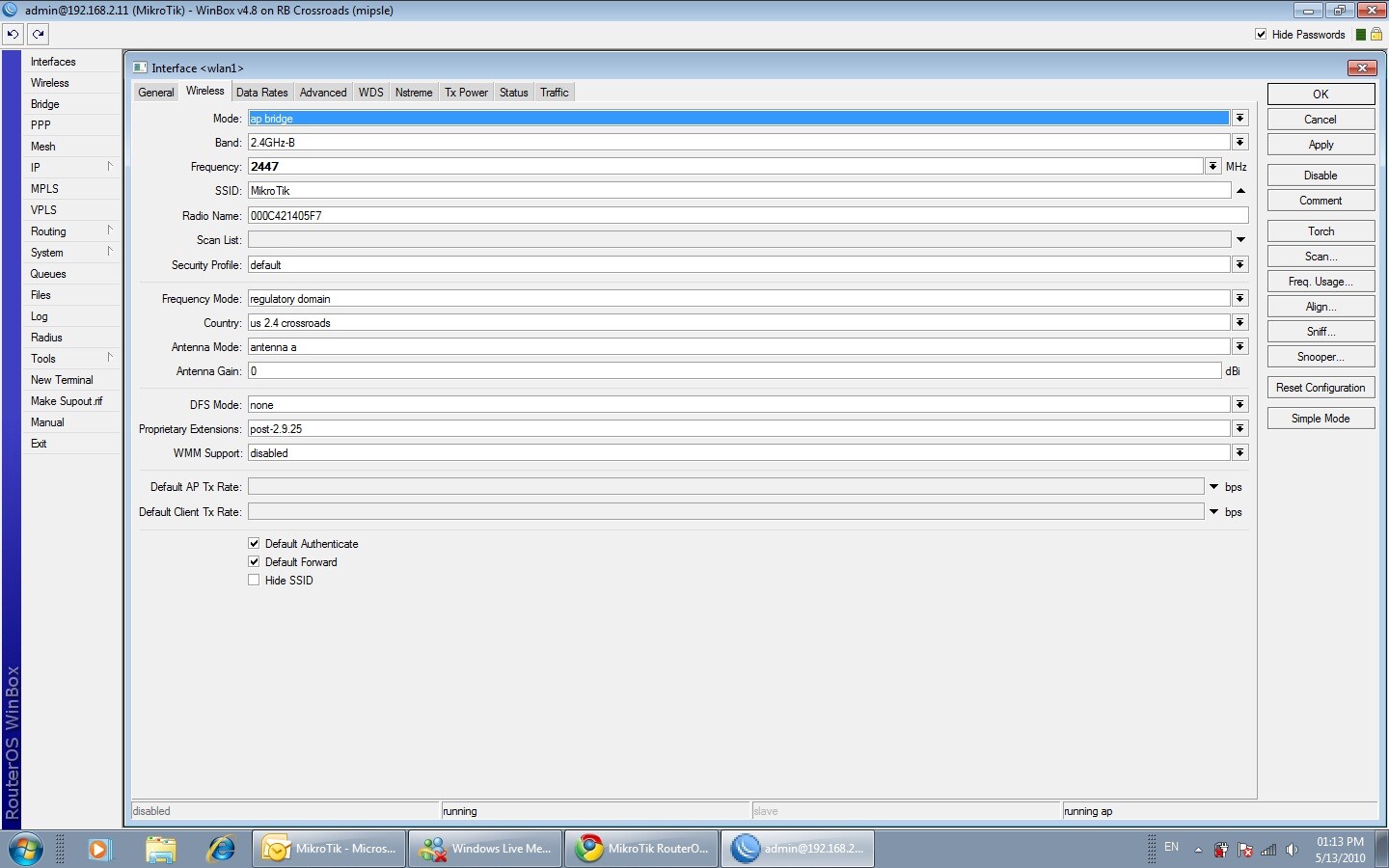
Task: Switch to Windows Live Messenger taskbar window
Action: coord(486,849)
